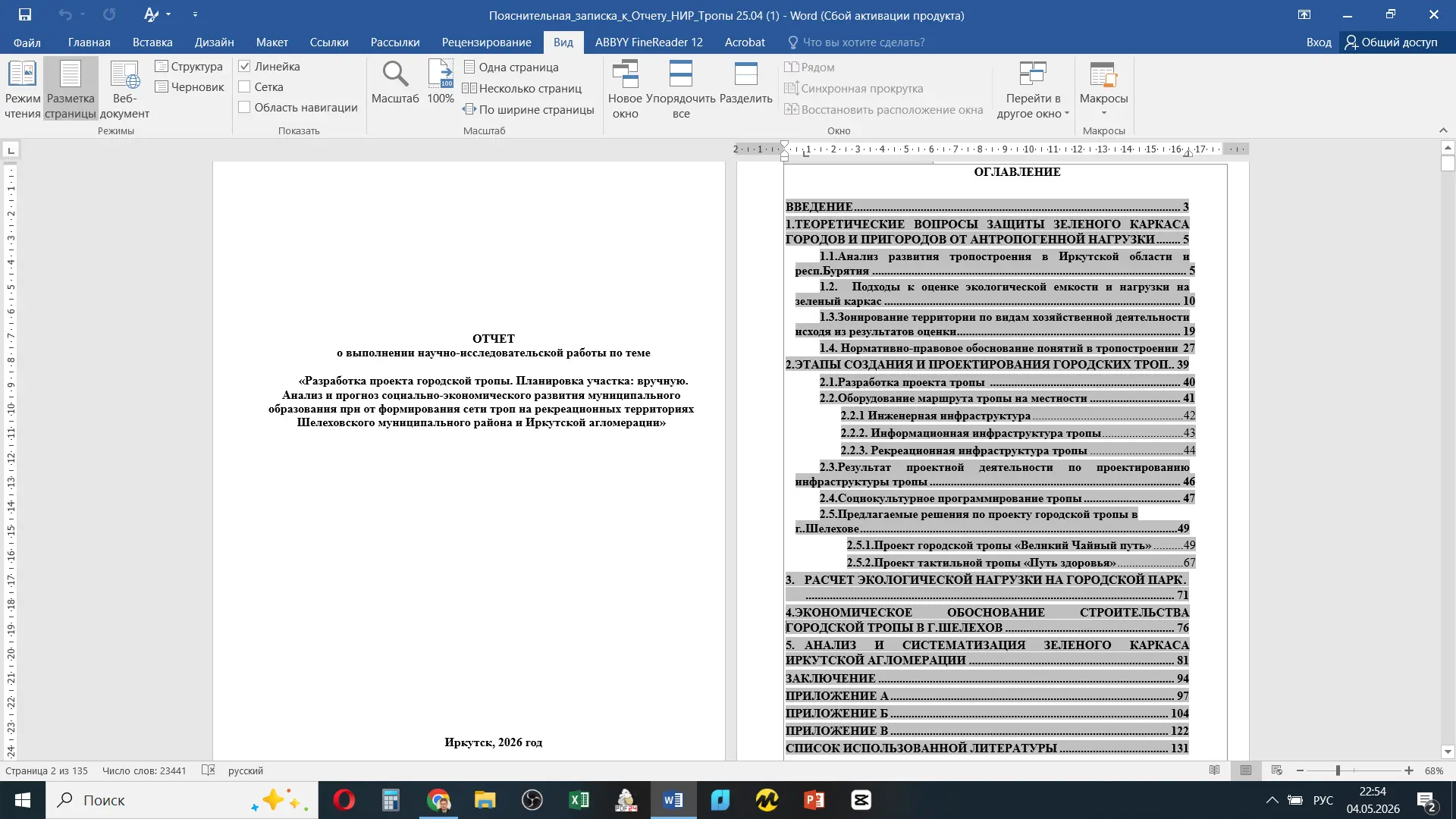Open the Calculator from taskbar
The image size is (1456, 819).
tap(391, 800)
